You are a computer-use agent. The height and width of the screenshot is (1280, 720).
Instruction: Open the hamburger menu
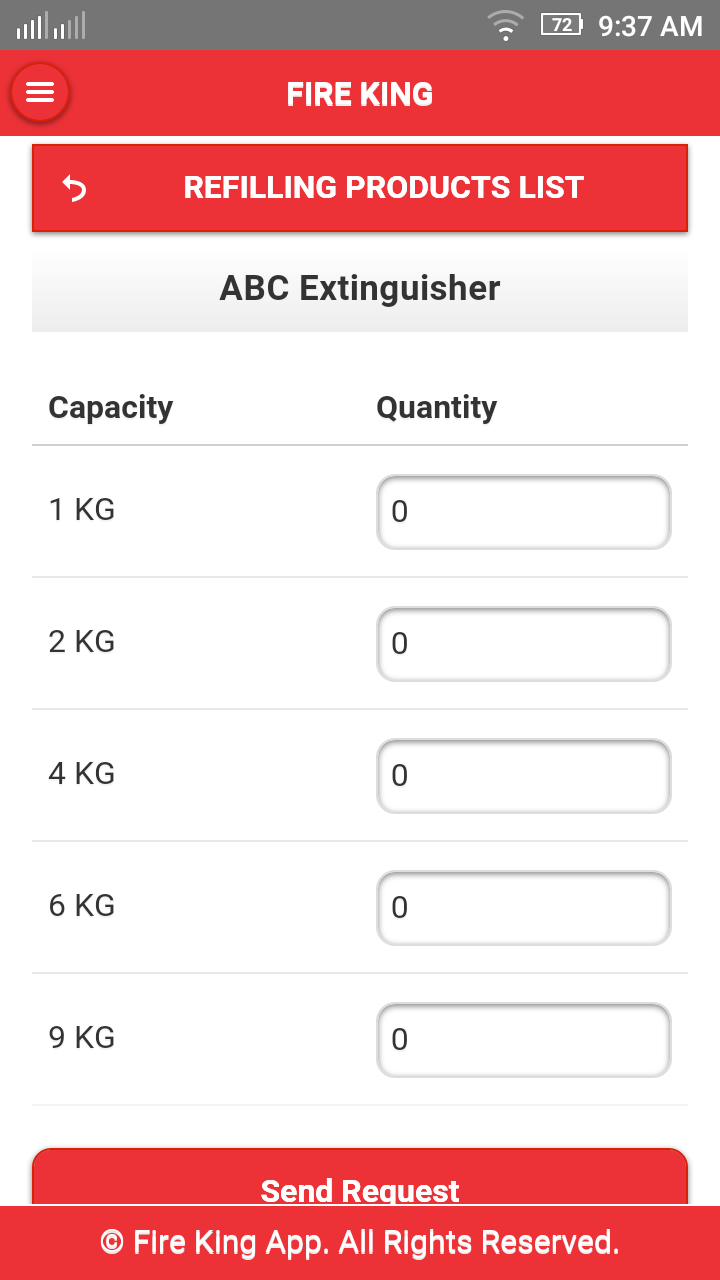tap(40, 93)
